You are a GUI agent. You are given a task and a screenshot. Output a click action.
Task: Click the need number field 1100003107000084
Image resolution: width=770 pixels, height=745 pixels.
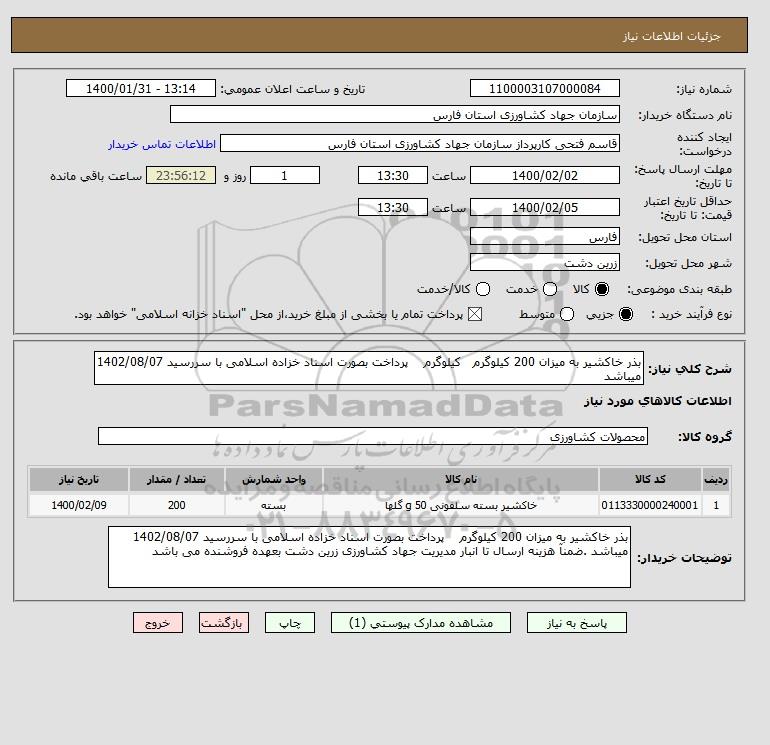coord(545,88)
